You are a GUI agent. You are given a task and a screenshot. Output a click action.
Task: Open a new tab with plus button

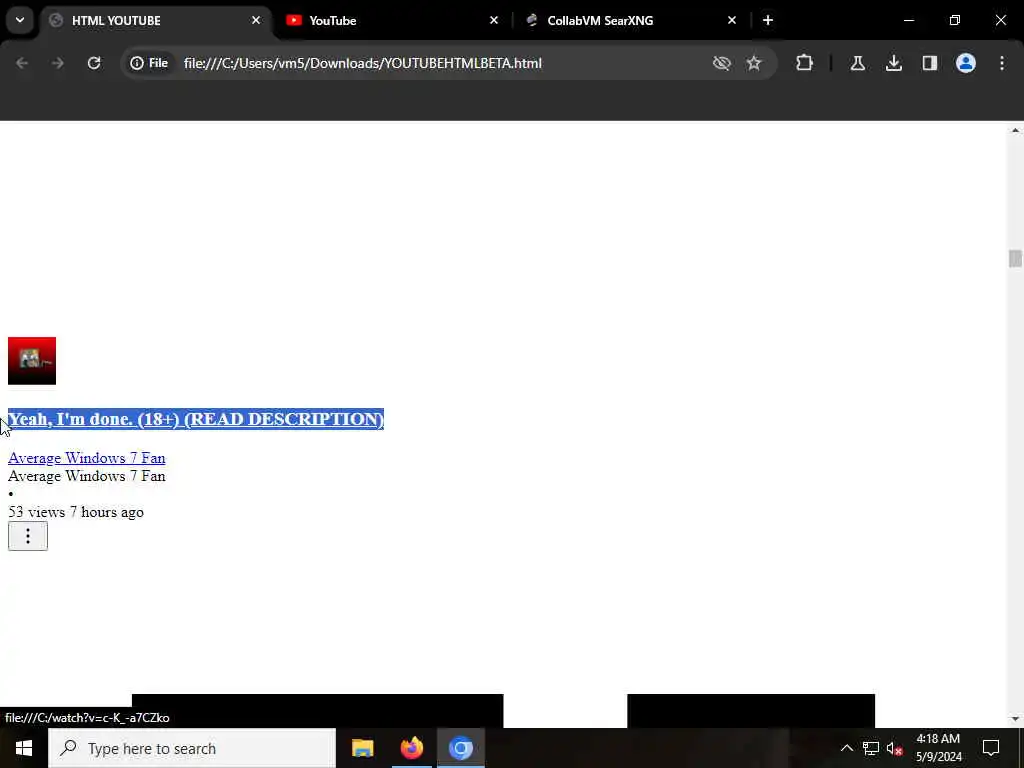click(x=768, y=21)
